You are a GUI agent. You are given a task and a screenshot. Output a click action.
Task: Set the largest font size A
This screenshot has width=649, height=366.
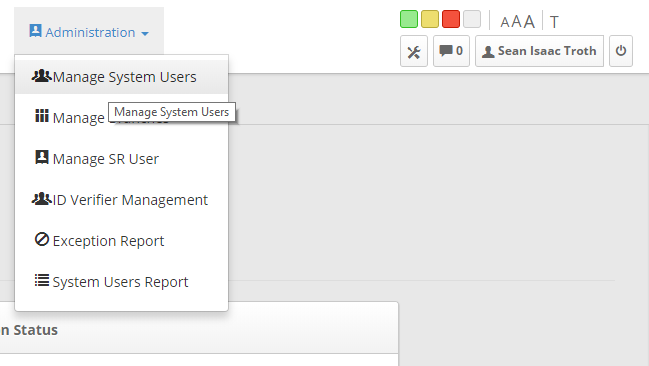point(529,21)
